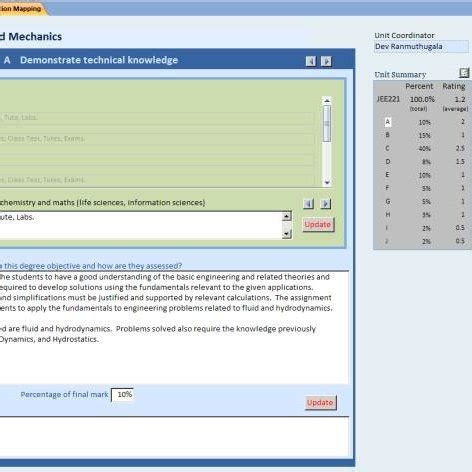The height and width of the screenshot is (472, 472).
Task: Click Update button in green panel
Action: coord(317,224)
